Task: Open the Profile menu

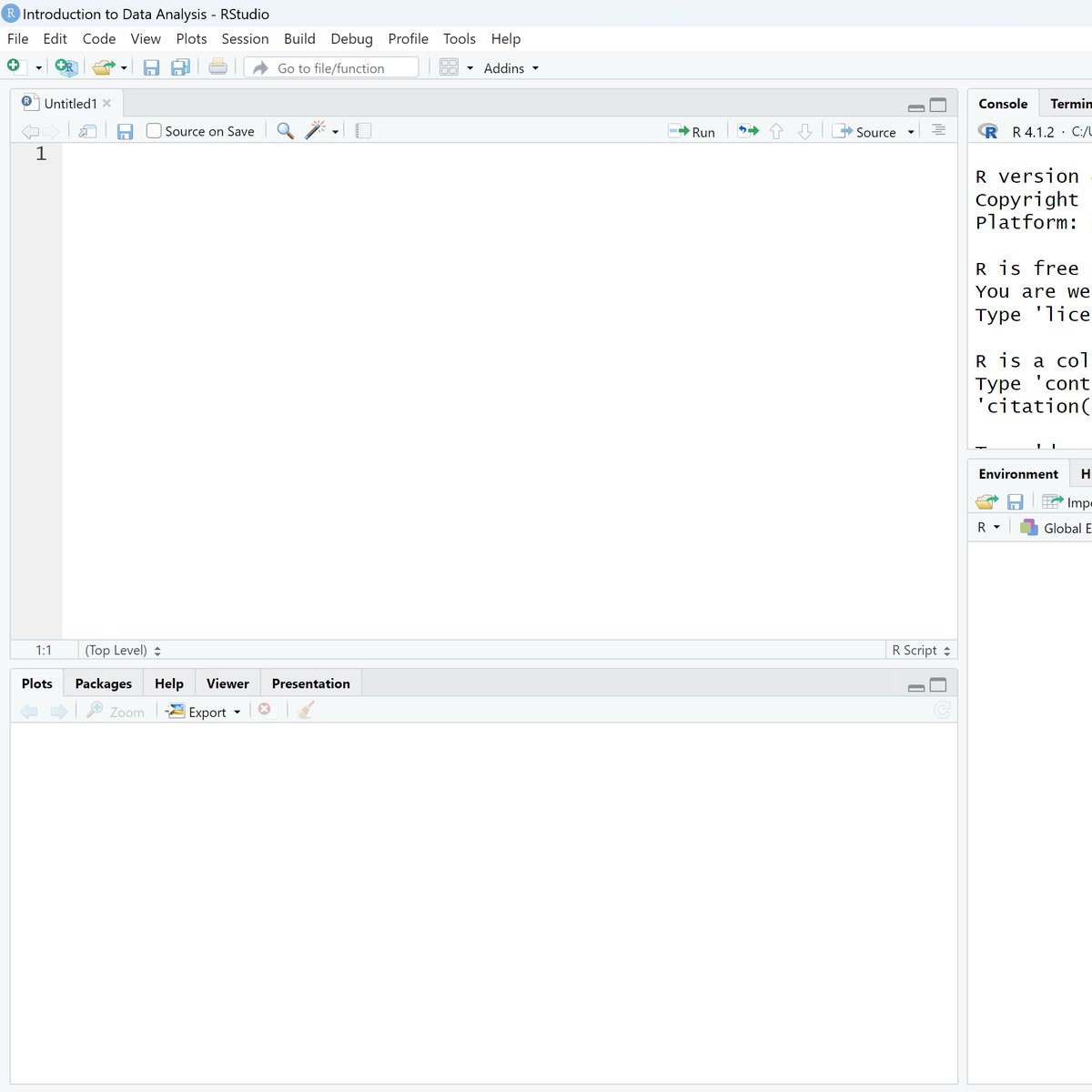Action: 408,39
